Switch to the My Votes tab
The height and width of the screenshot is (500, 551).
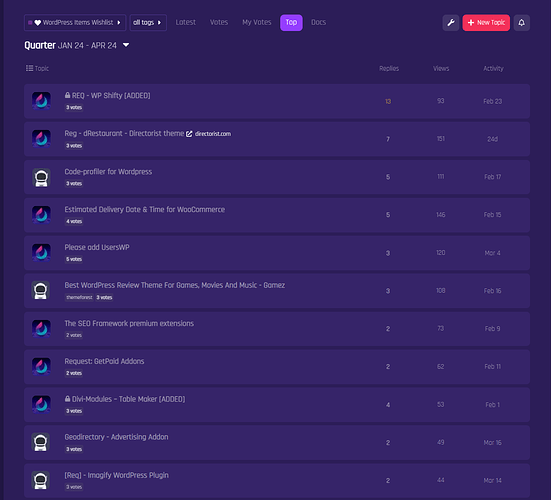click(257, 22)
